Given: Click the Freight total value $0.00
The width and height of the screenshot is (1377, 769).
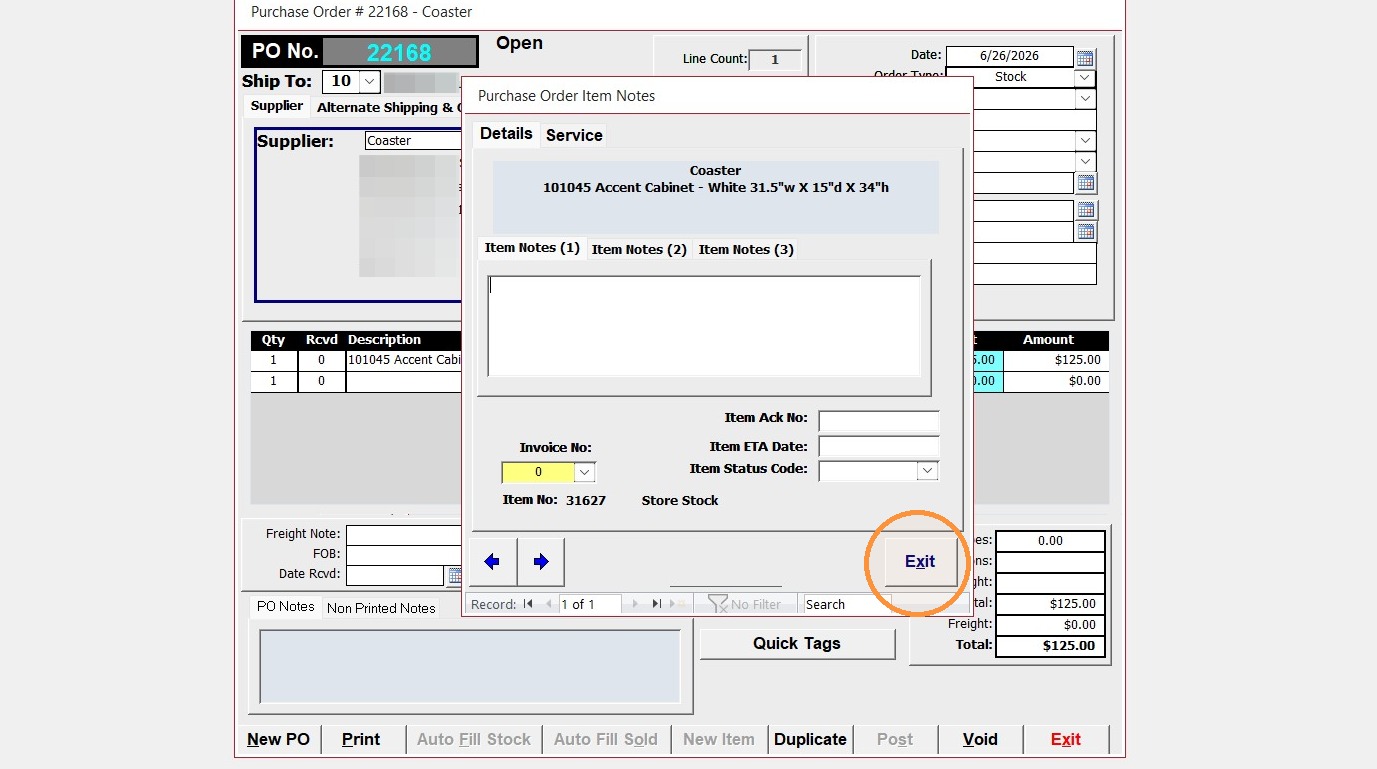Looking at the screenshot, I should click(1050, 625).
